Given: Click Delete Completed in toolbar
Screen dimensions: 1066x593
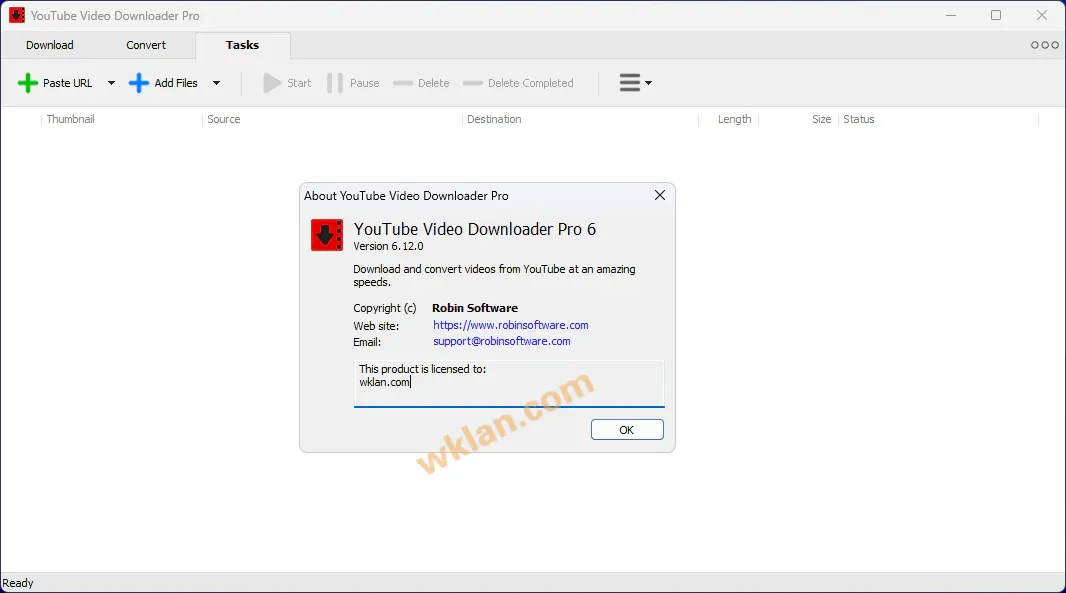Looking at the screenshot, I should coord(518,83).
